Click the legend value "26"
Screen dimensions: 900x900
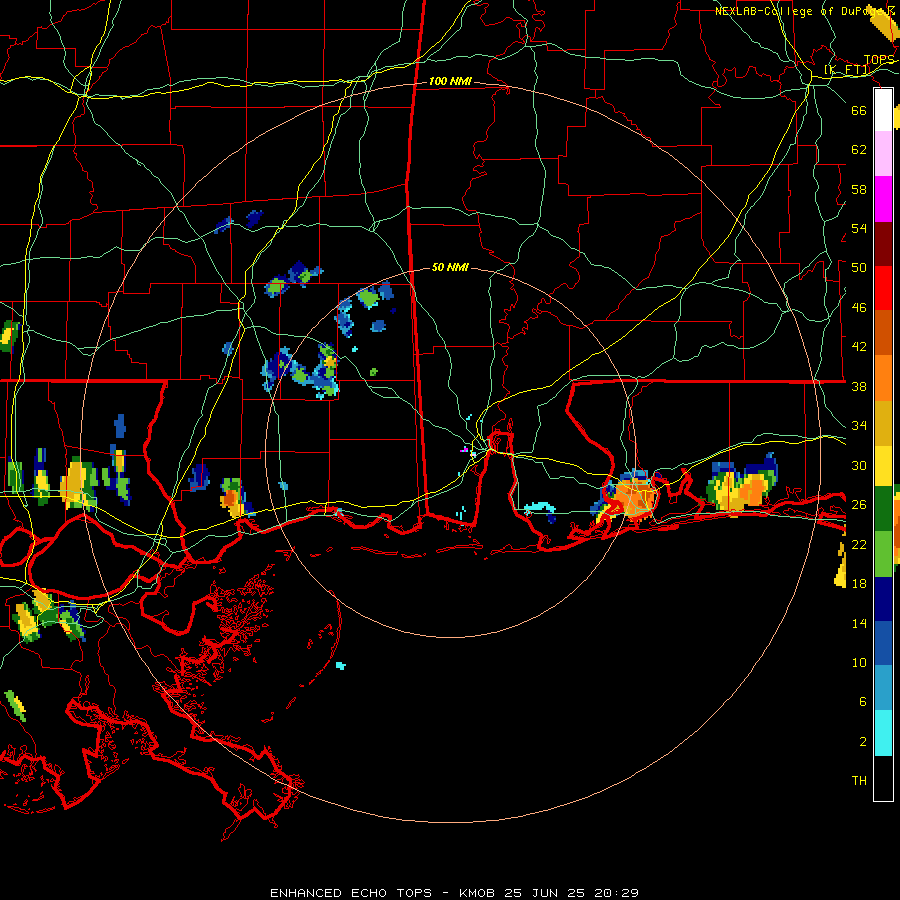(859, 505)
